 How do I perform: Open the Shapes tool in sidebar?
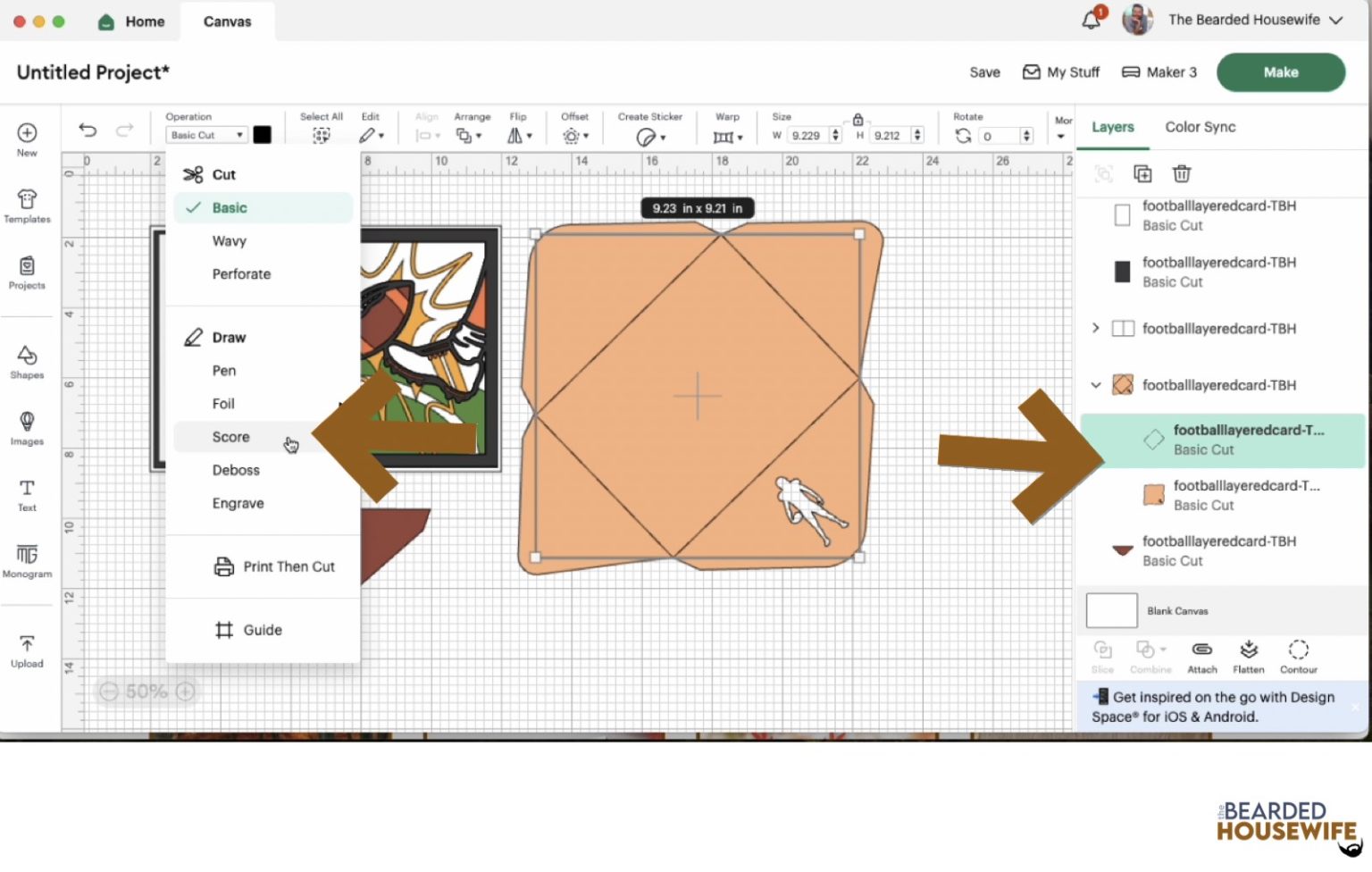pyautogui.click(x=27, y=362)
